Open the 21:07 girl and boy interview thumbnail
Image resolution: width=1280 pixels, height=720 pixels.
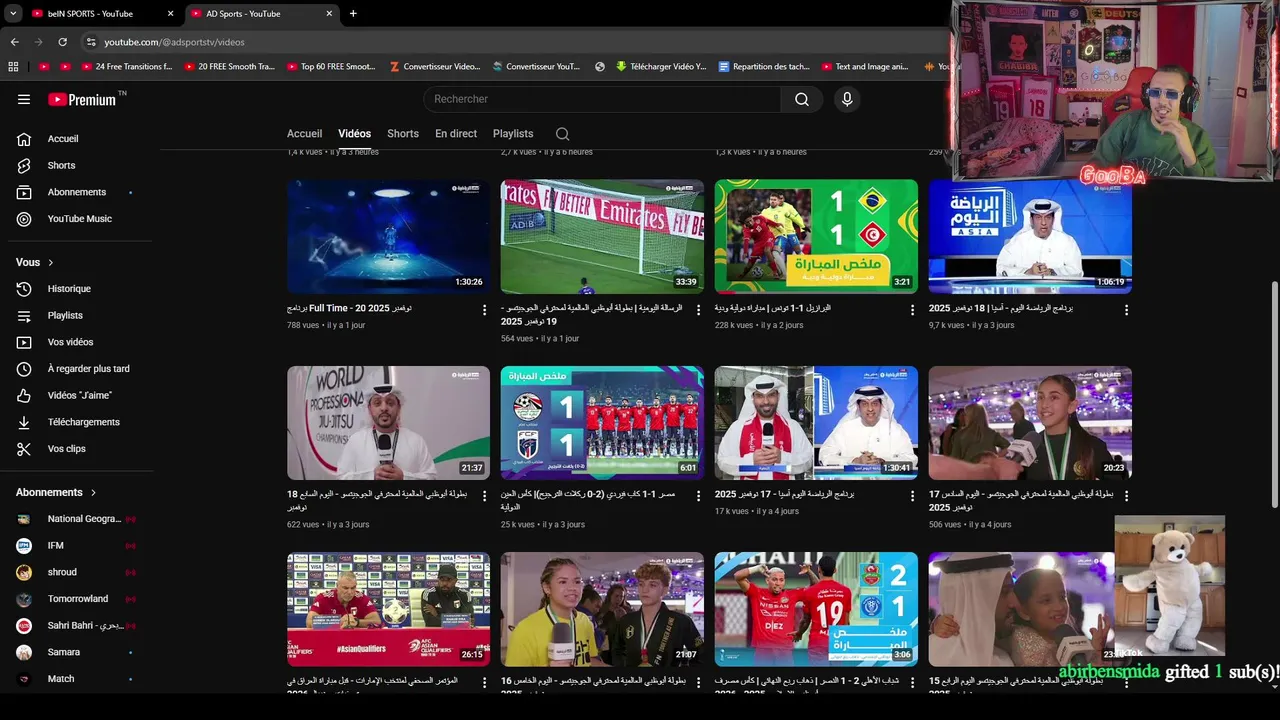tap(602, 609)
